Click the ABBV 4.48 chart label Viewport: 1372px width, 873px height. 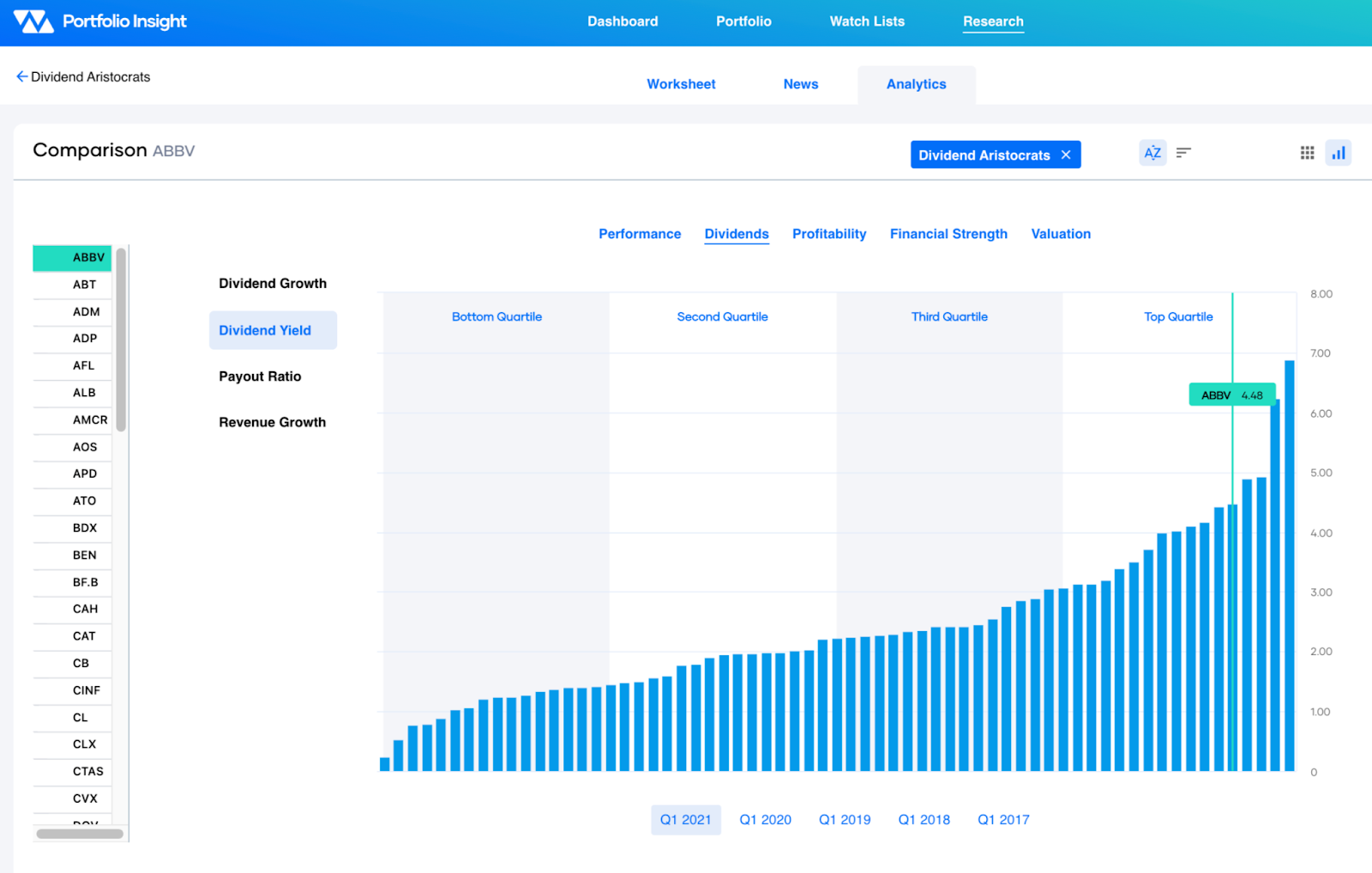click(x=1231, y=394)
